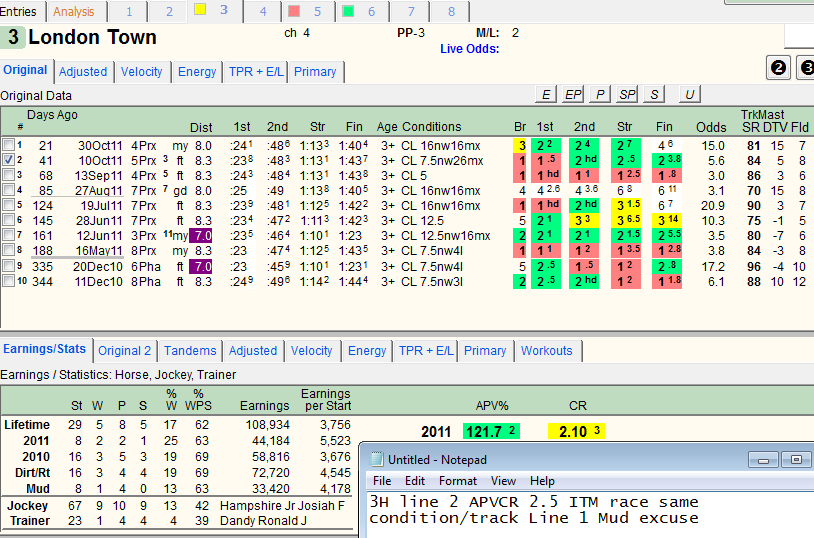Screen dimensions: 814x538
Task: Click condition CL 12.5nw16mx
Action: tap(445, 236)
